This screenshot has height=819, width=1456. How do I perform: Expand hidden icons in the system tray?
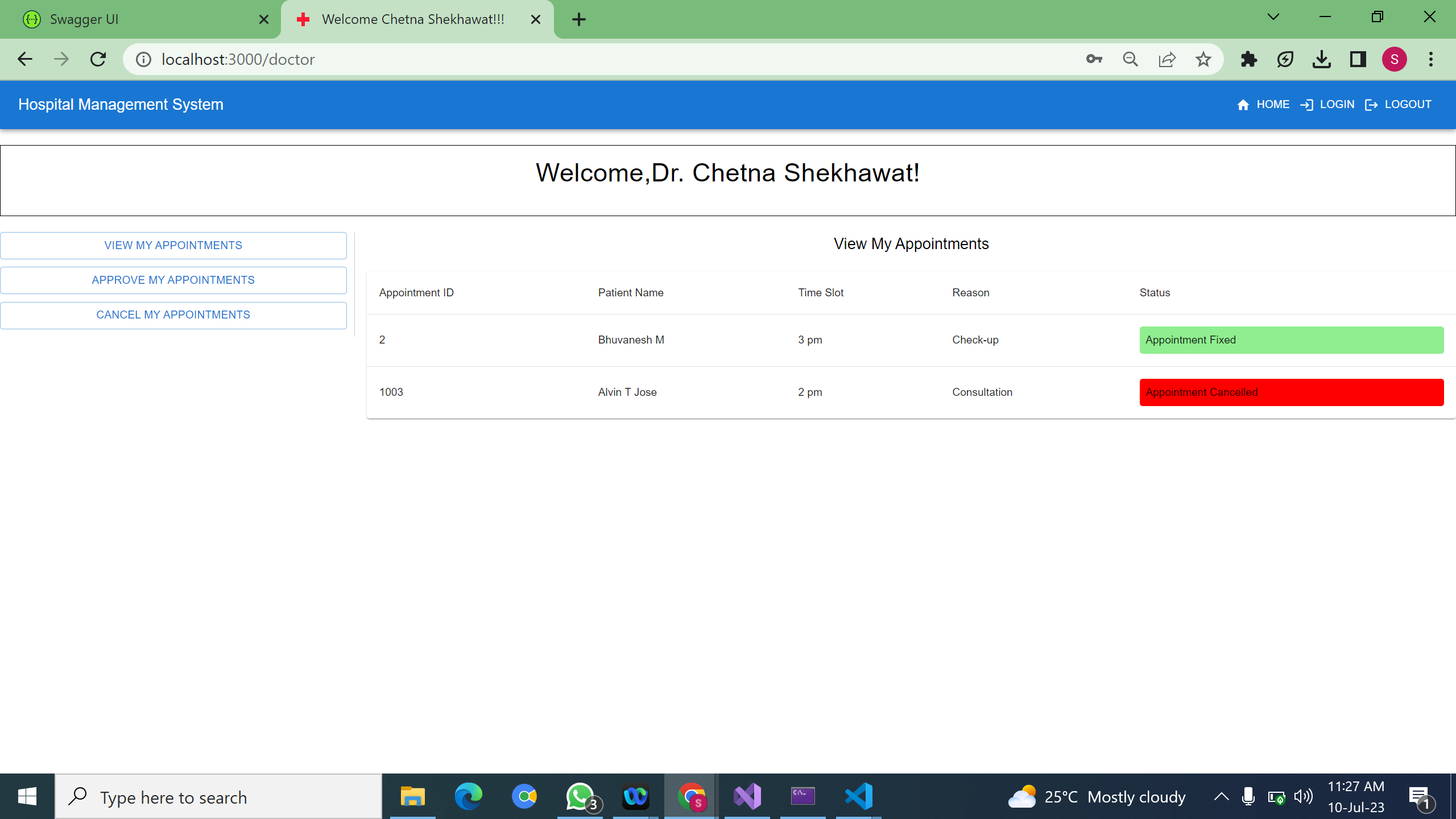[1221, 796]
